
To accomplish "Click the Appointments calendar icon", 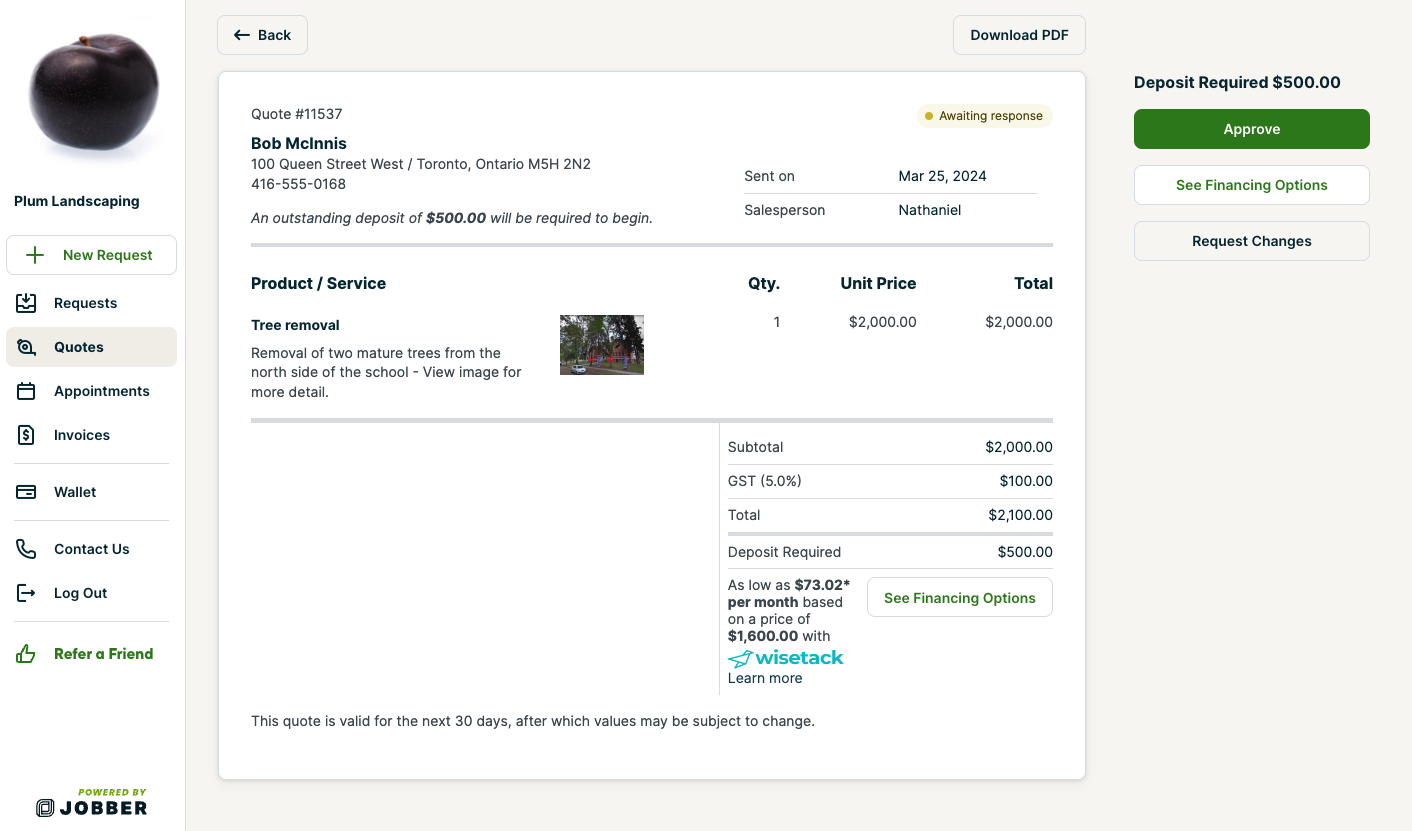I will click(x=27, y=391).
